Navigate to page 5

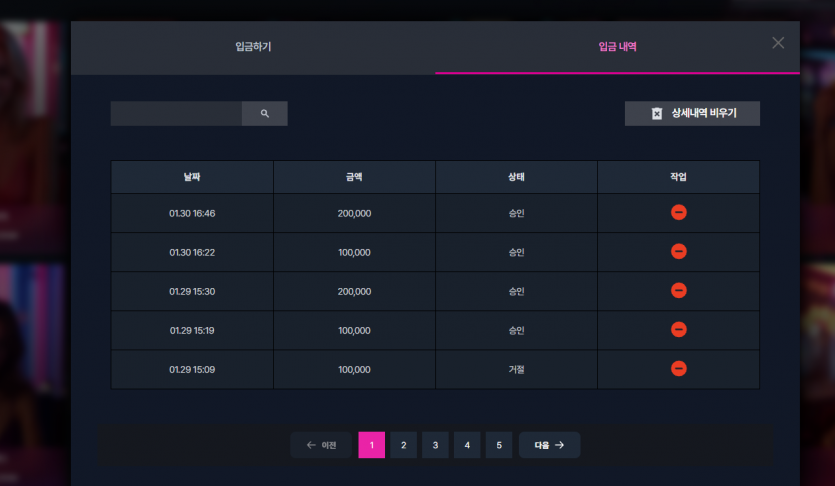click(499, 445)
